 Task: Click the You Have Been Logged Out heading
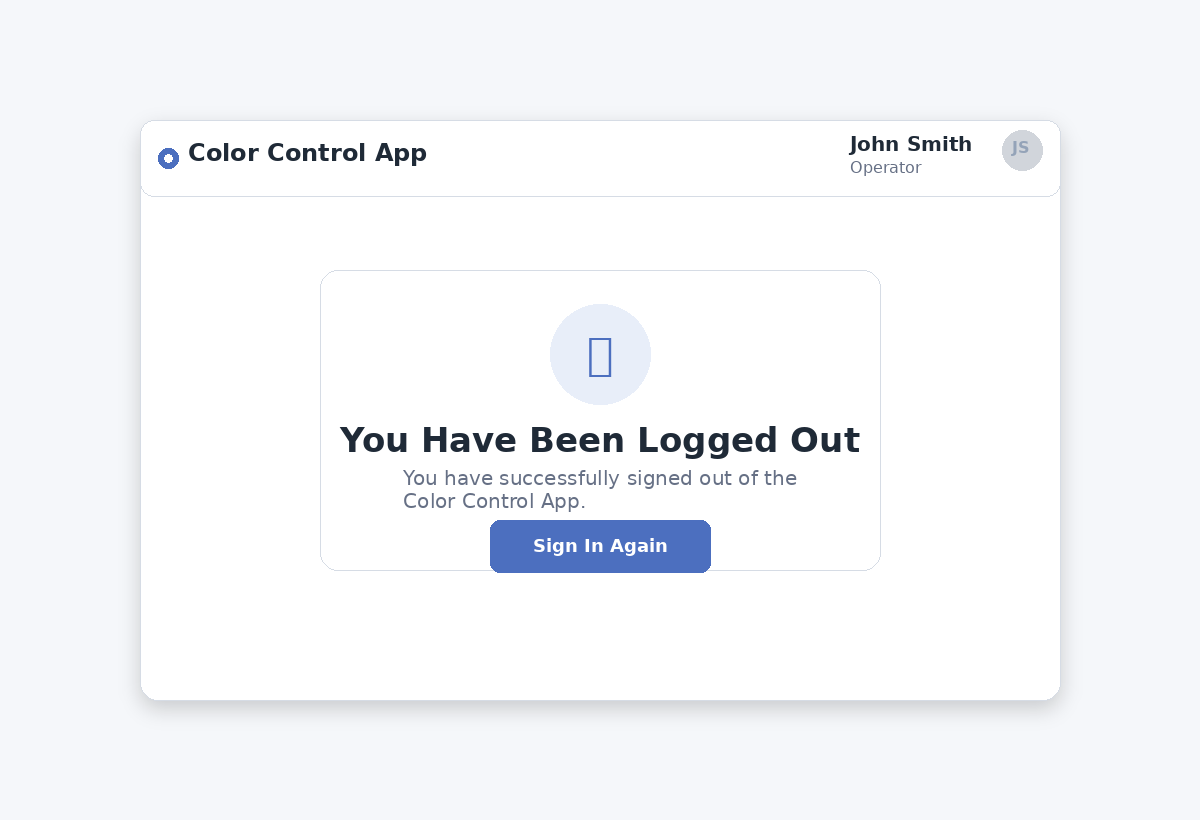[x=600, y=440]
